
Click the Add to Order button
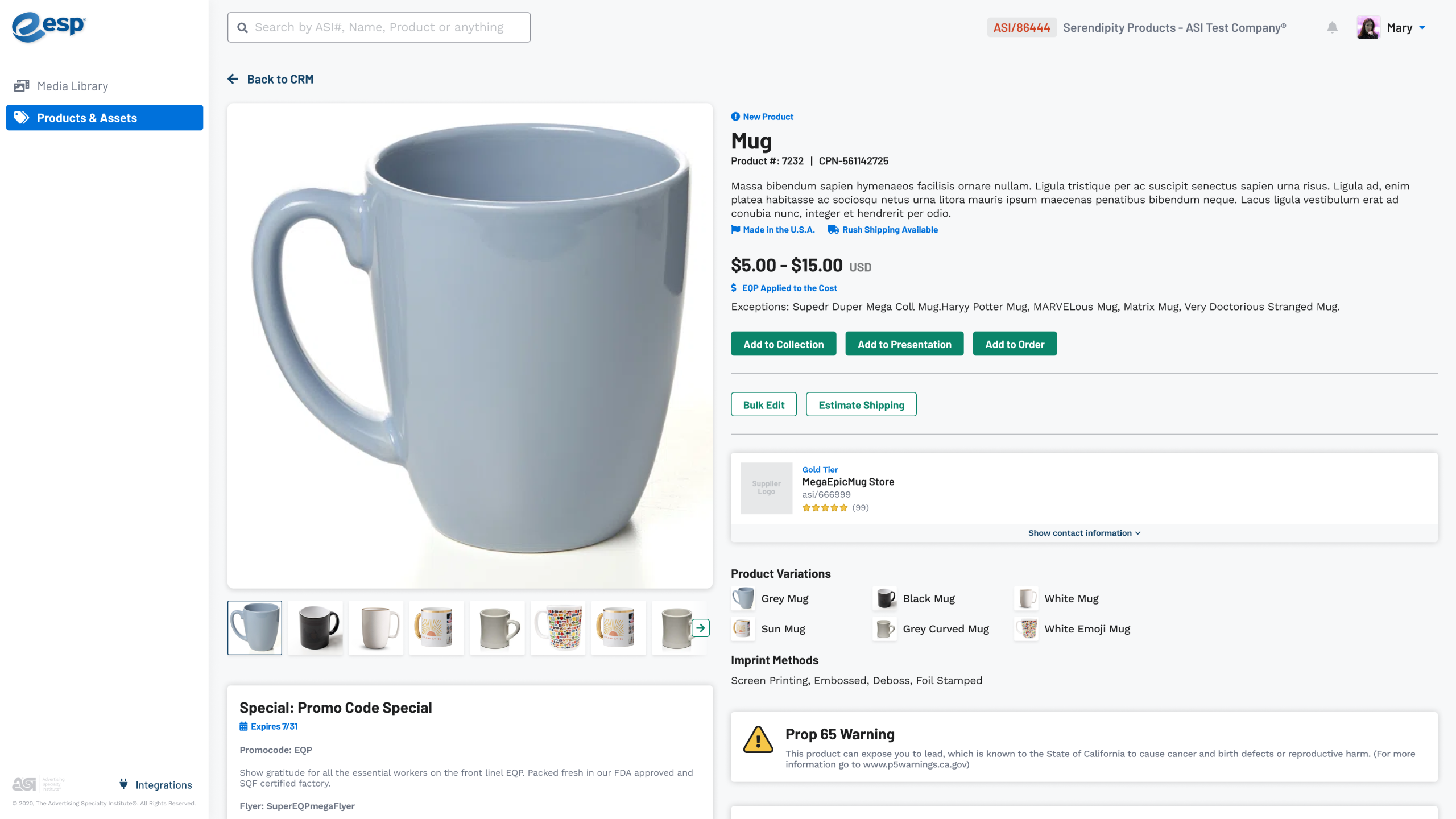pyautogui.click(x=1015, y=344)
